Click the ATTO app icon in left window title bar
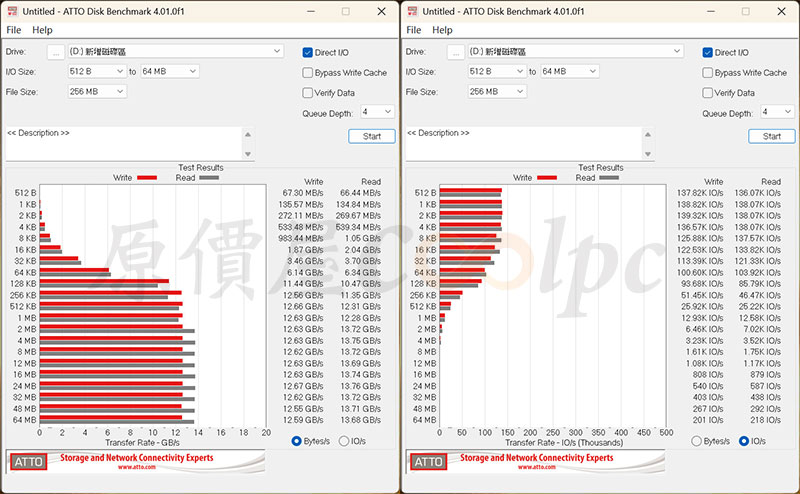Screen dimensions: 800x494 tap(12, 11)
